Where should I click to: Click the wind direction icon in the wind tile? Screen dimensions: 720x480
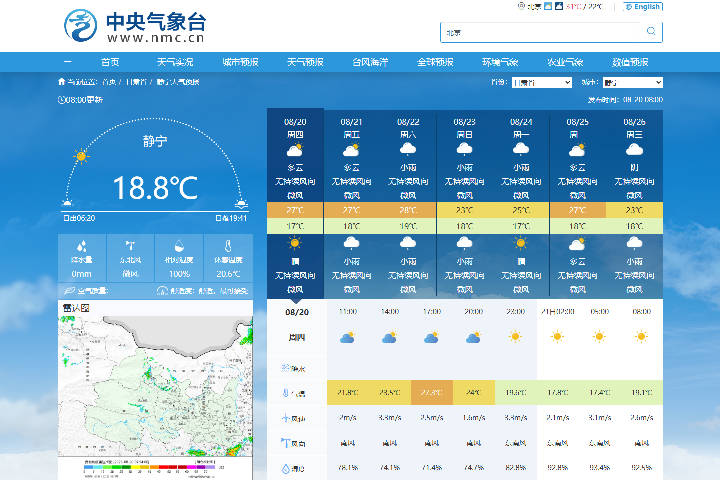(x=130, y=246)
